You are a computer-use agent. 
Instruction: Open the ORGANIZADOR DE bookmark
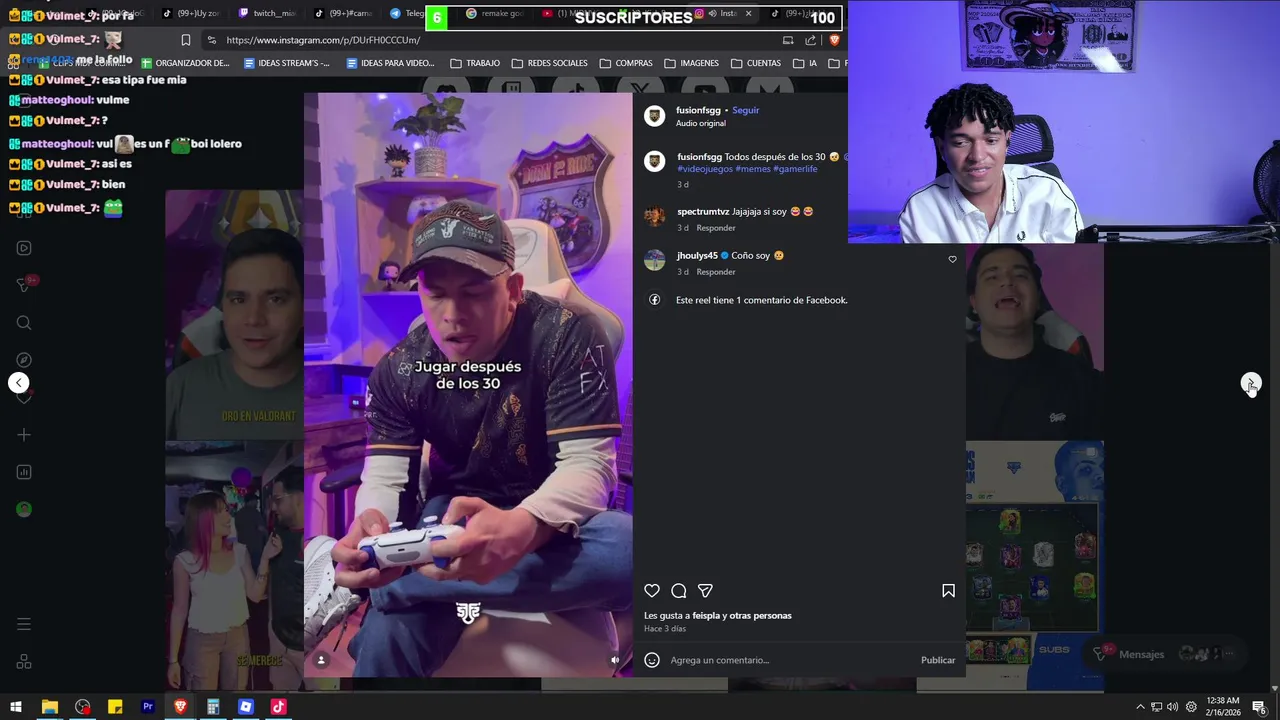click(x=185, y=63)
